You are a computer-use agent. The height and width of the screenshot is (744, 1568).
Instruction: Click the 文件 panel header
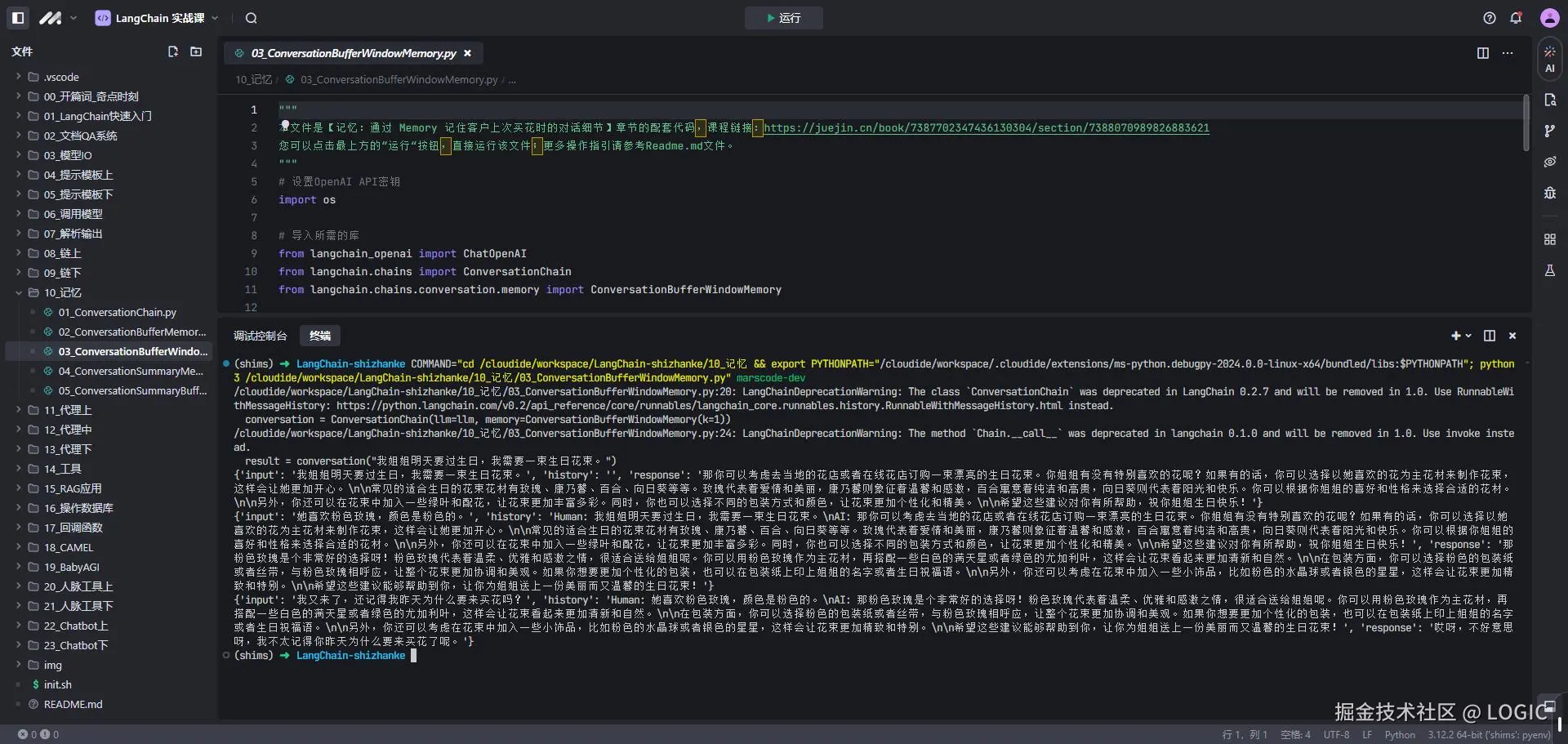click(x=22, y=51)
